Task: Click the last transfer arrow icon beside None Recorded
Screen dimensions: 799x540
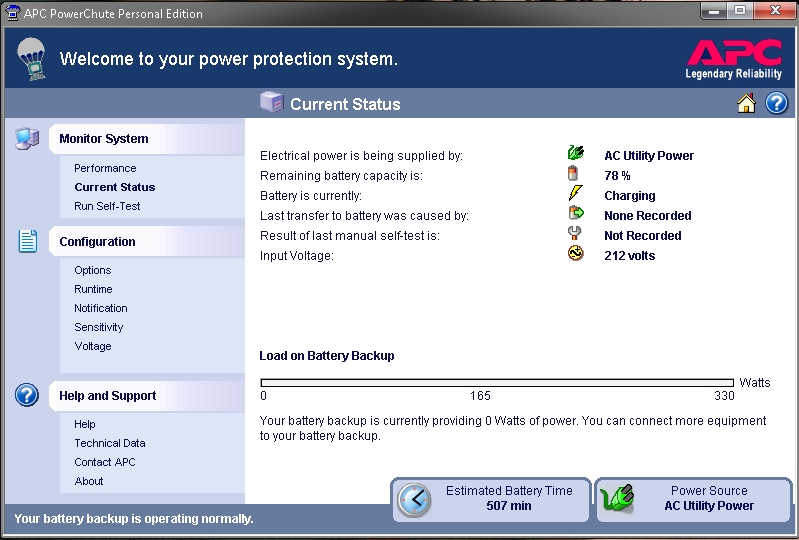Action: 576,213
